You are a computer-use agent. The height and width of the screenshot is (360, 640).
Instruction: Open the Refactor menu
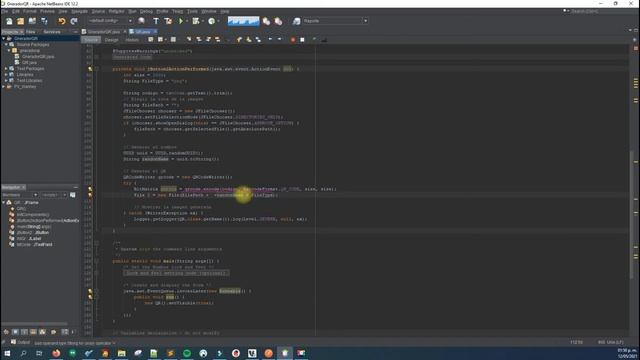(116, 11)
